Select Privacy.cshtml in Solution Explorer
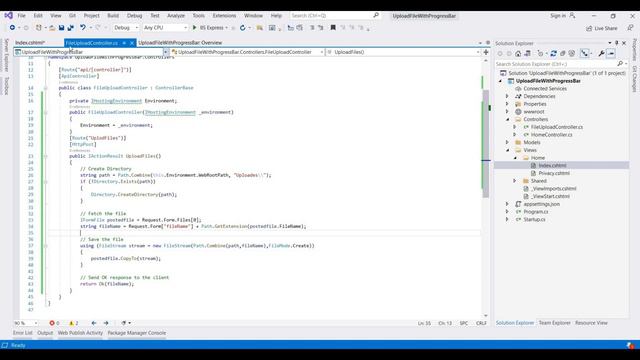Image resolution: width=640 pixels, height=360 pixels. [553, 173]
